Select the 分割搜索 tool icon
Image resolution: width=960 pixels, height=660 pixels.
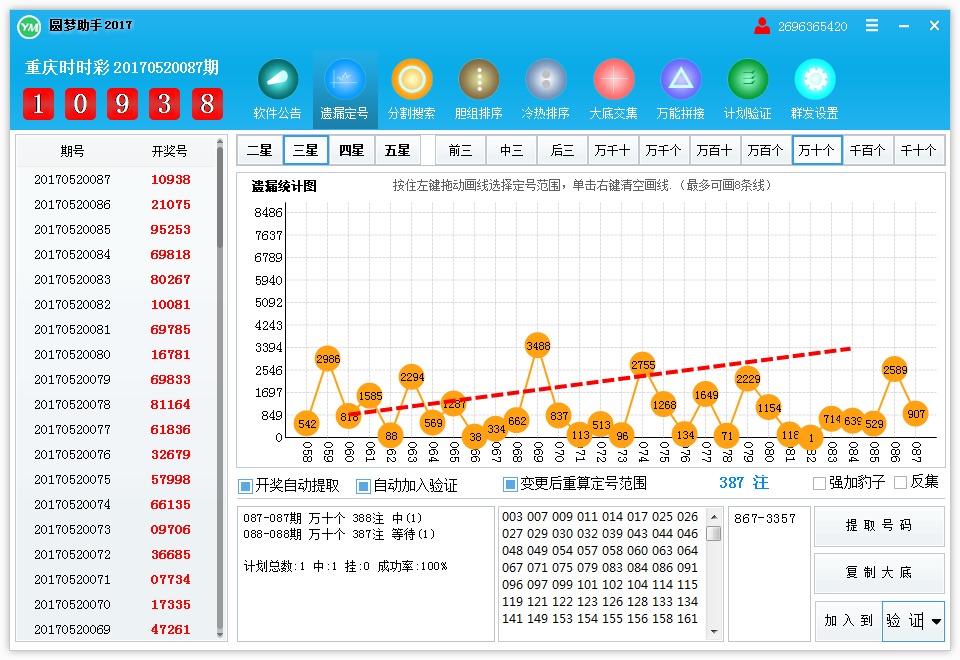411,80
